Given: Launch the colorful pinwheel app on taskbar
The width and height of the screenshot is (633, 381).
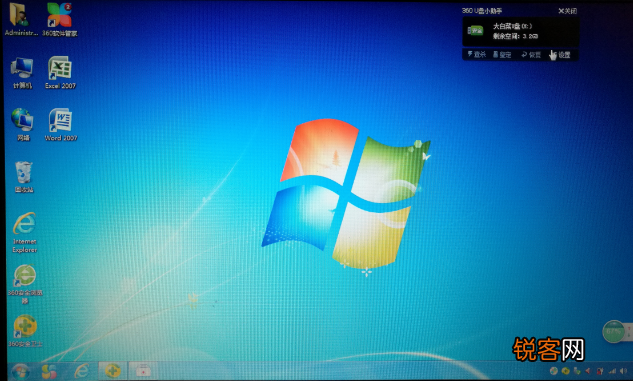Looking at the screenshot, I should pos(49,371).
